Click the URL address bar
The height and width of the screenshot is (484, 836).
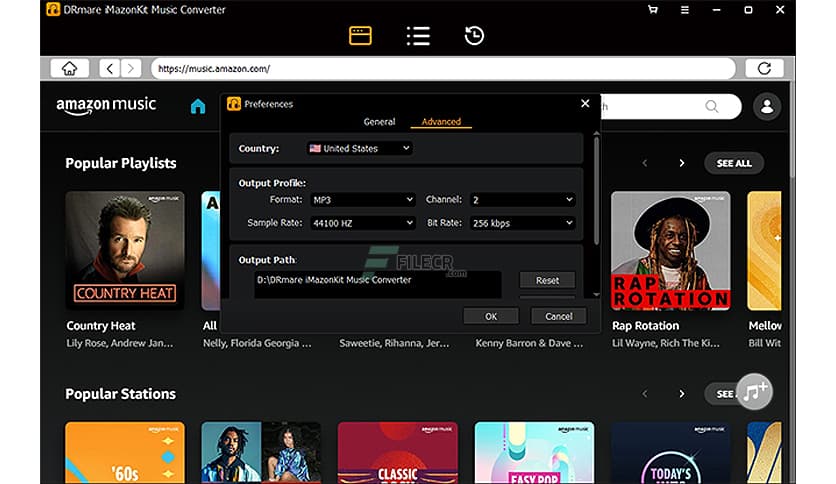[x=444, y=68]
